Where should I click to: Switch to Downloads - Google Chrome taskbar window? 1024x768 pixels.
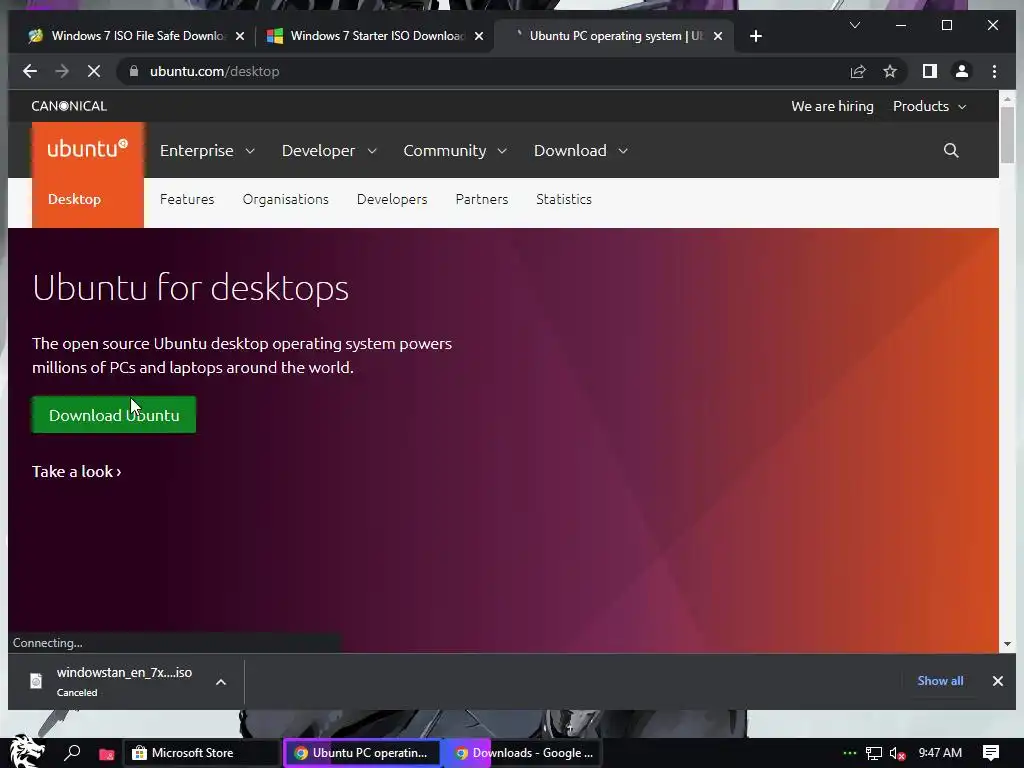pos(522,753)
